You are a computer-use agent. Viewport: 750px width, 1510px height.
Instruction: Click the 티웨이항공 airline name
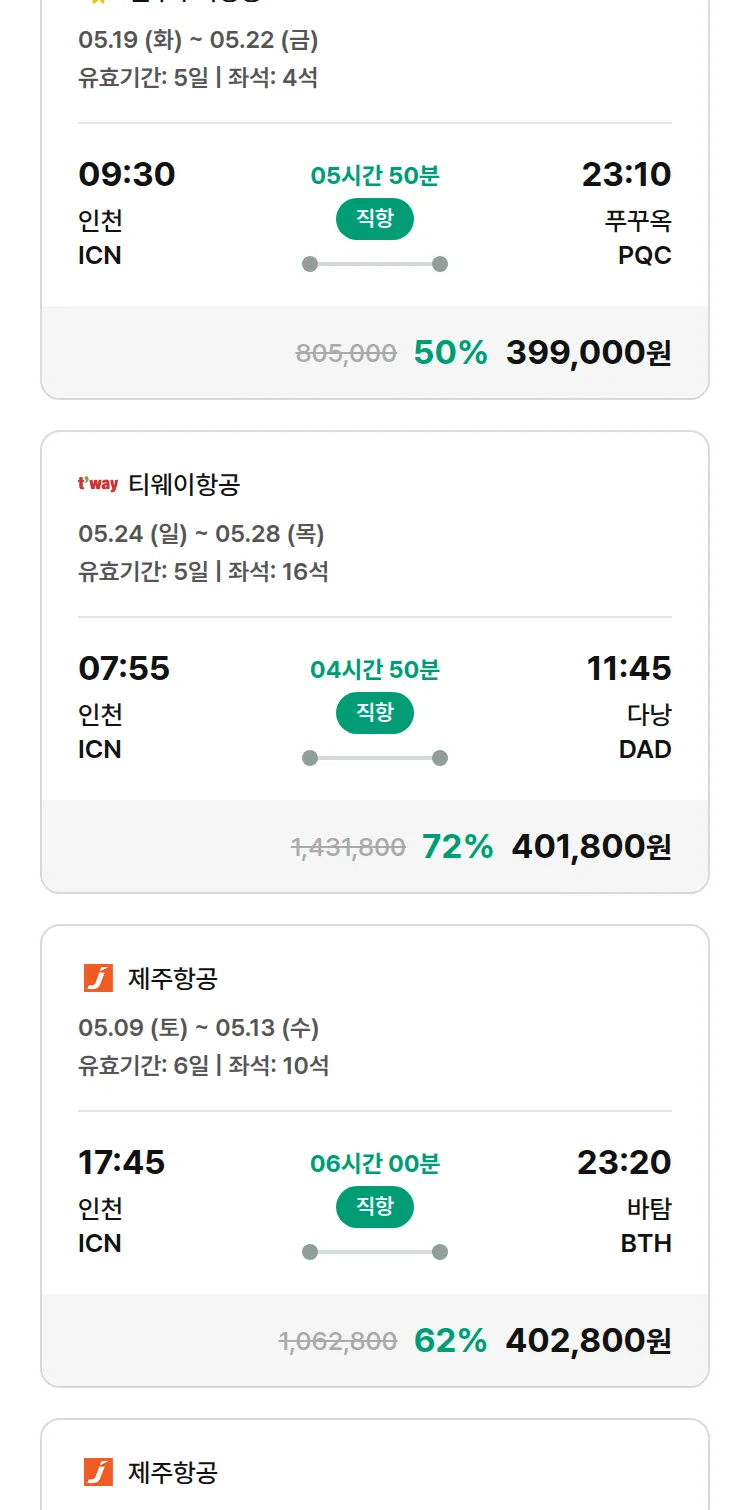(x=184, y=485)
